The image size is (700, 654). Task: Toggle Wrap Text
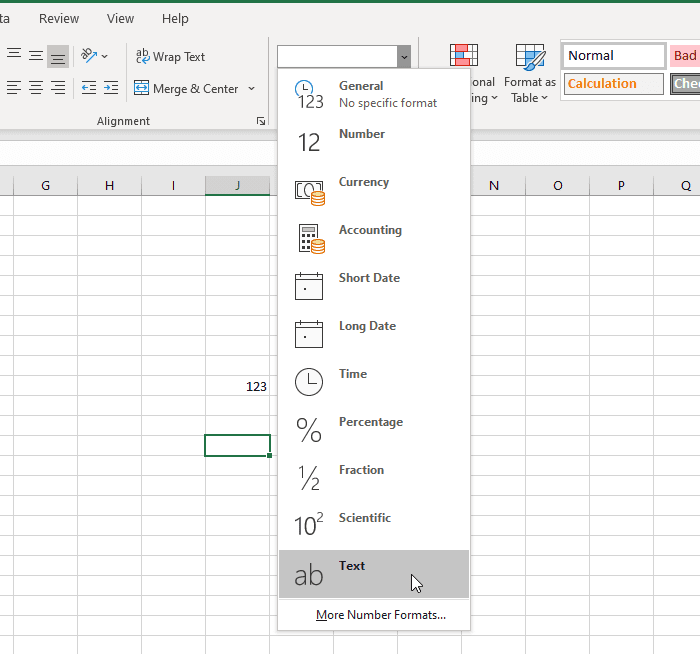[170, 57]
